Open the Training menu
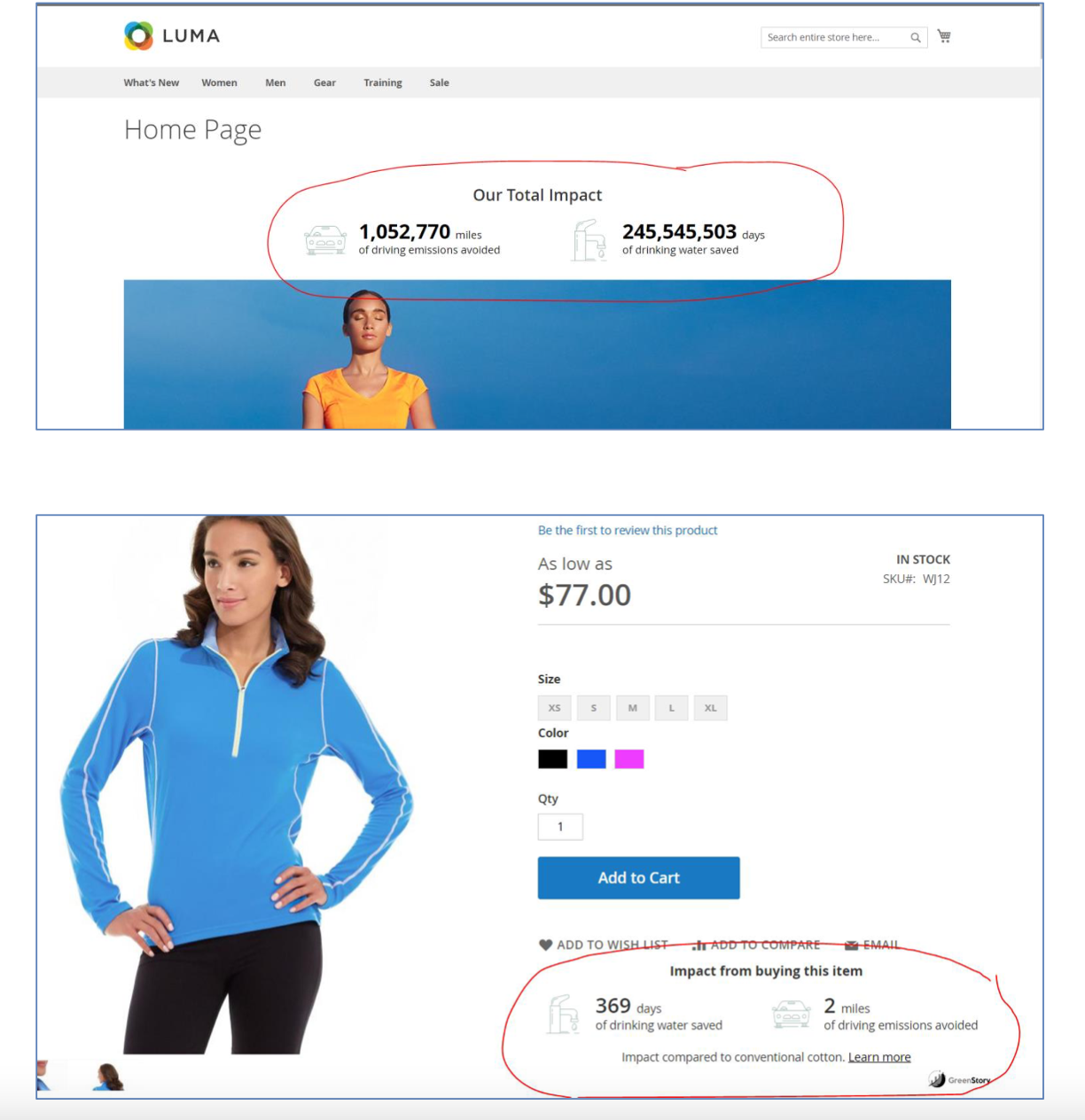The height and width of the screenshot is (1120, 1085). [383, 82]
